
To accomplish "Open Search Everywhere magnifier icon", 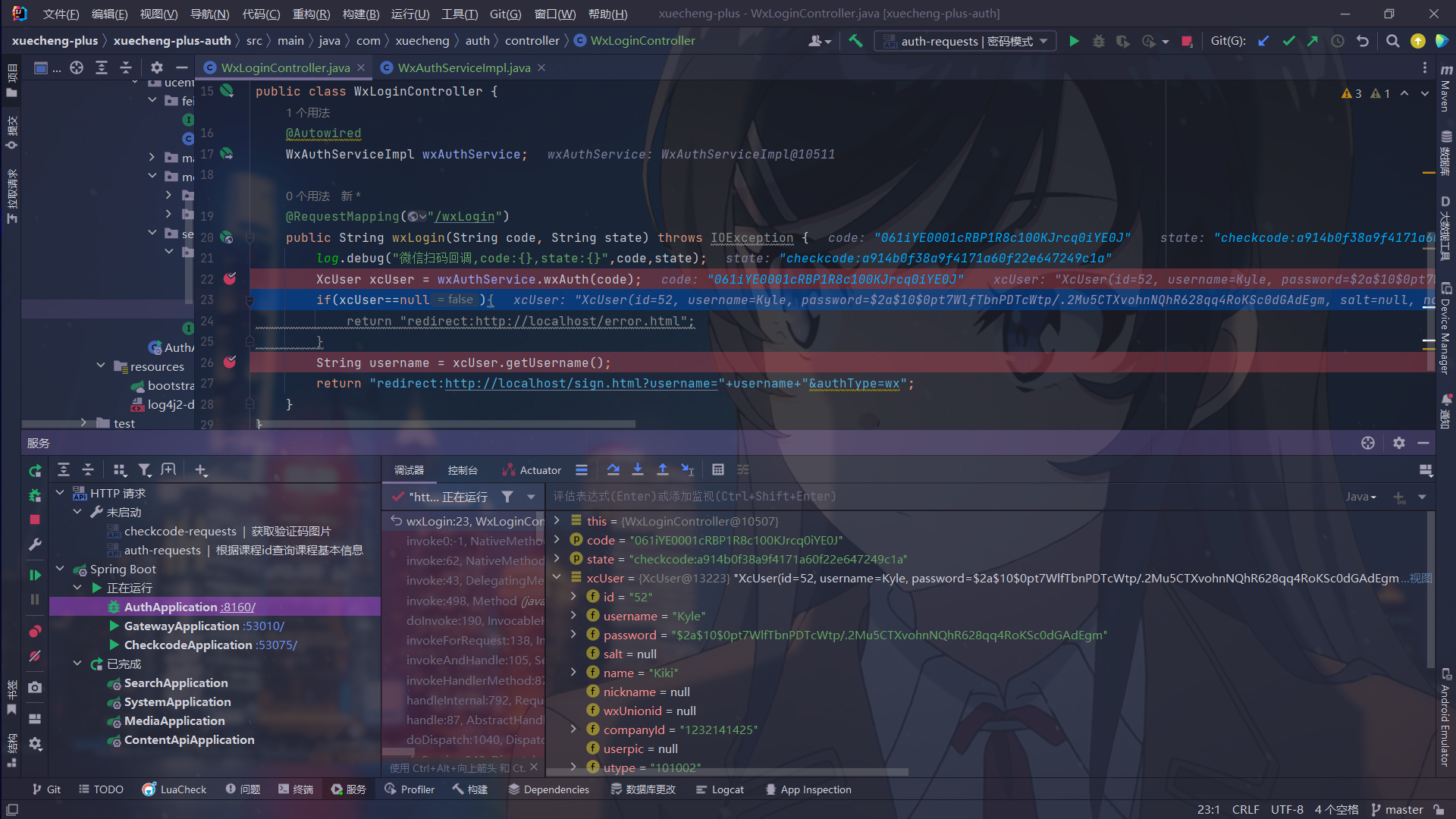I will [1392, 41].
